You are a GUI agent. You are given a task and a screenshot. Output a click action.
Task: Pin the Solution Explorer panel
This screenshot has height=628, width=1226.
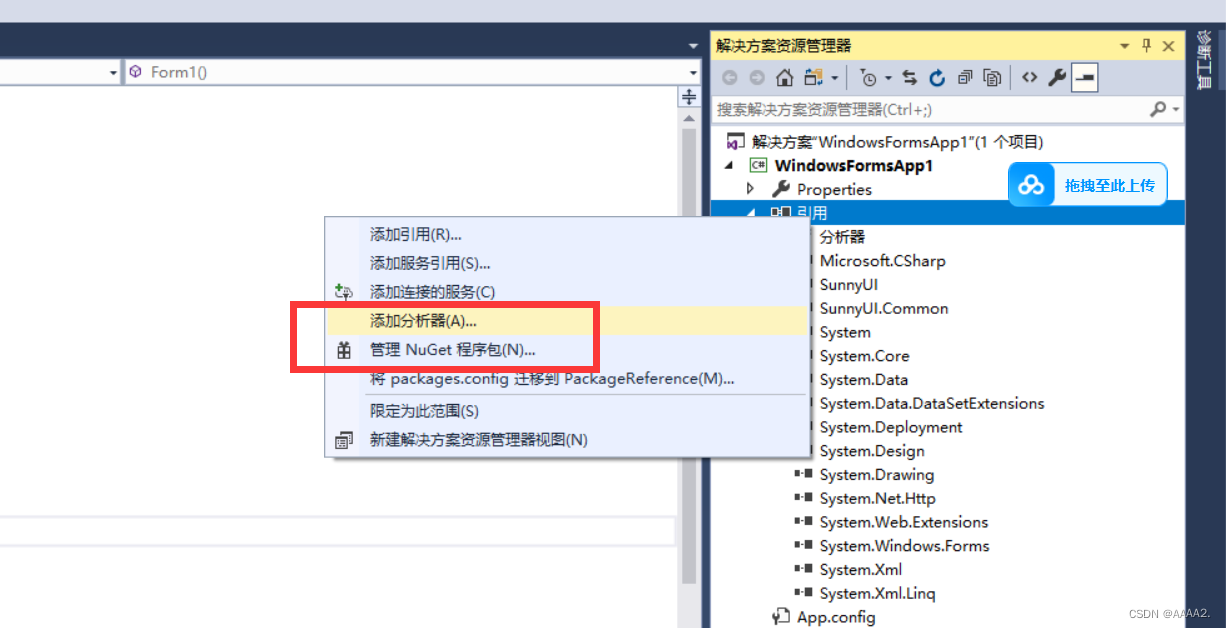tap(1146, 45)
